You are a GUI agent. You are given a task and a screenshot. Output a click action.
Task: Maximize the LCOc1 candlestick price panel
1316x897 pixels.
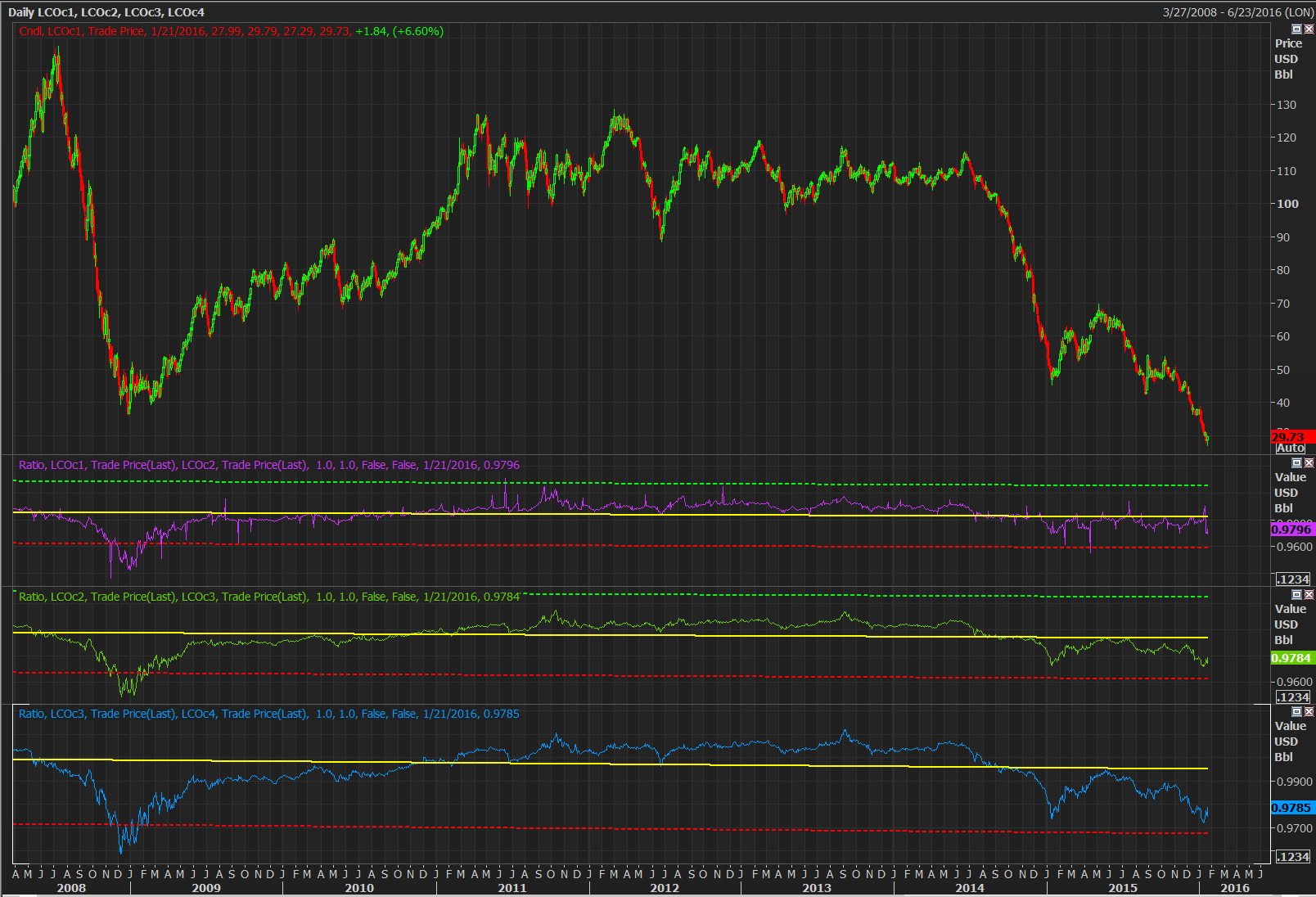tap(1296, 29)
